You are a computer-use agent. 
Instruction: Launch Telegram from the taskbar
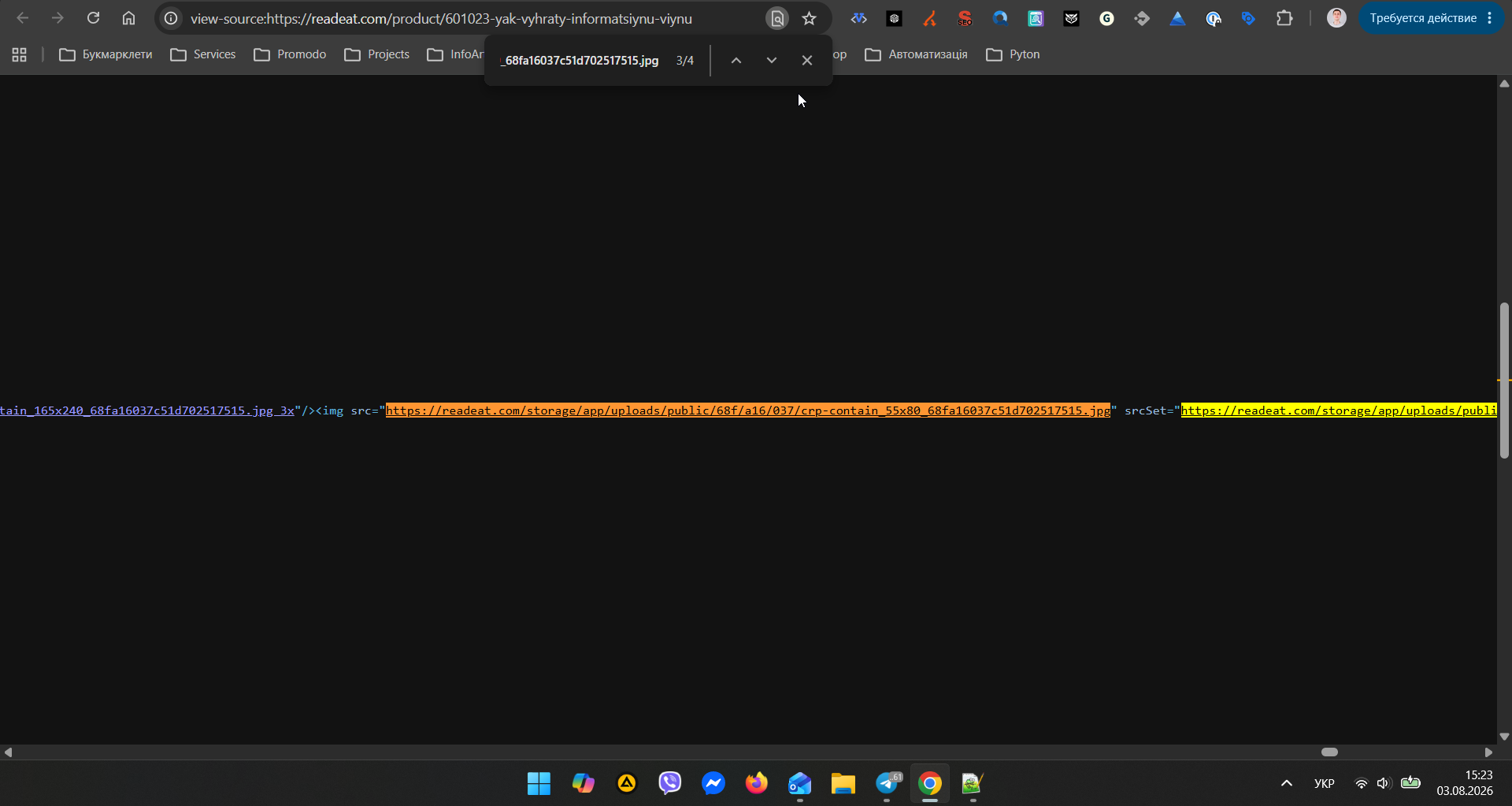coord(888,783)
